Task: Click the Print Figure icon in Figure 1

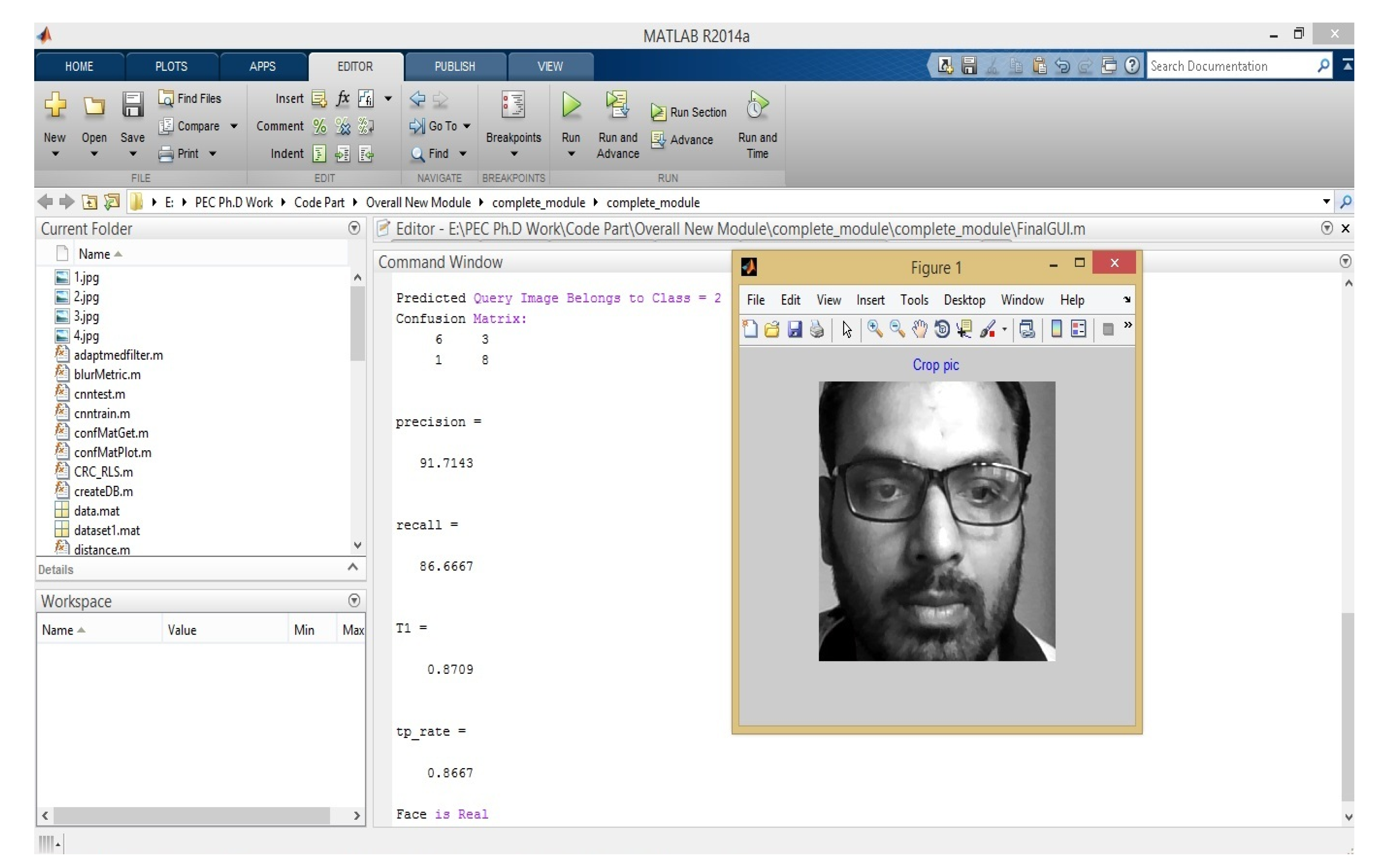Action: coord(817,330)
